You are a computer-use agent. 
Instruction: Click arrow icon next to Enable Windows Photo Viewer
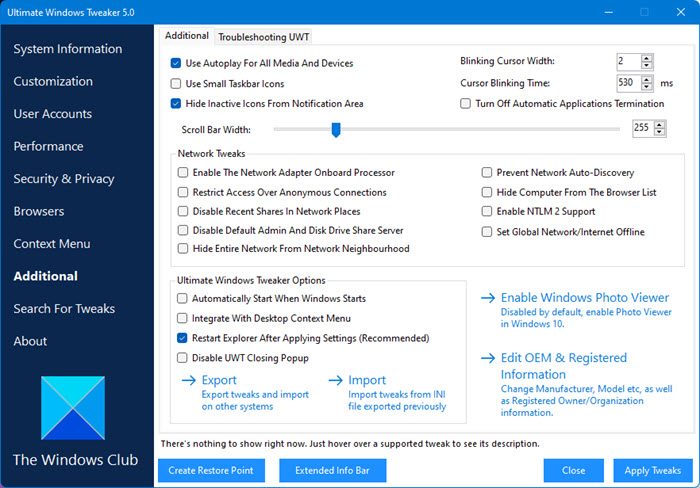coord(488,298)
